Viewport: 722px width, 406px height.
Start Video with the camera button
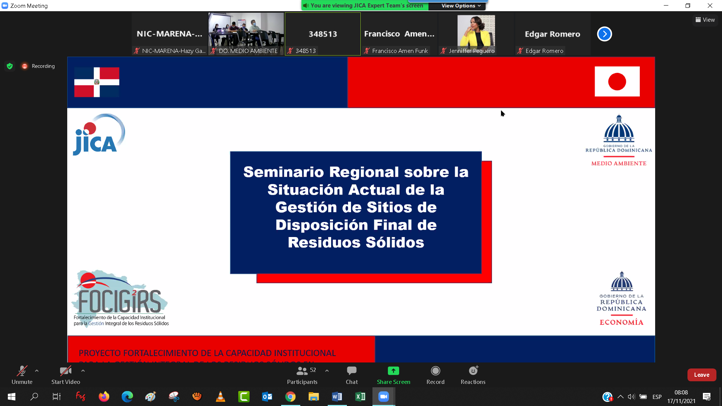click(x=65, y=375)
